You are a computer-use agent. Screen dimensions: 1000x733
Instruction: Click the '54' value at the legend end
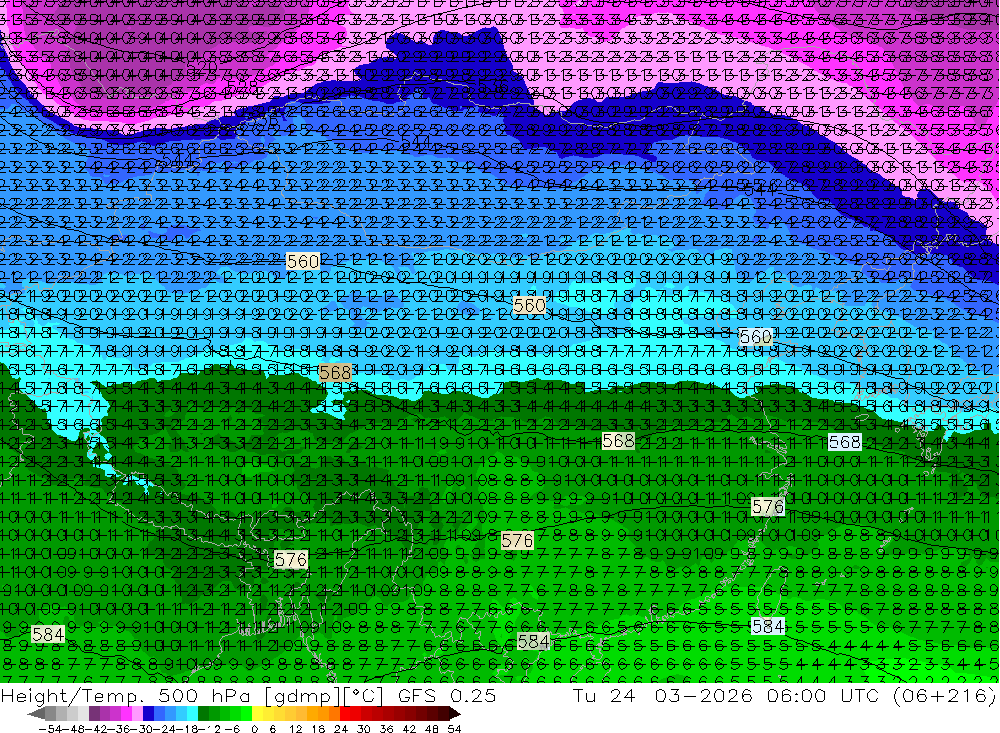[x=454, y=729]
